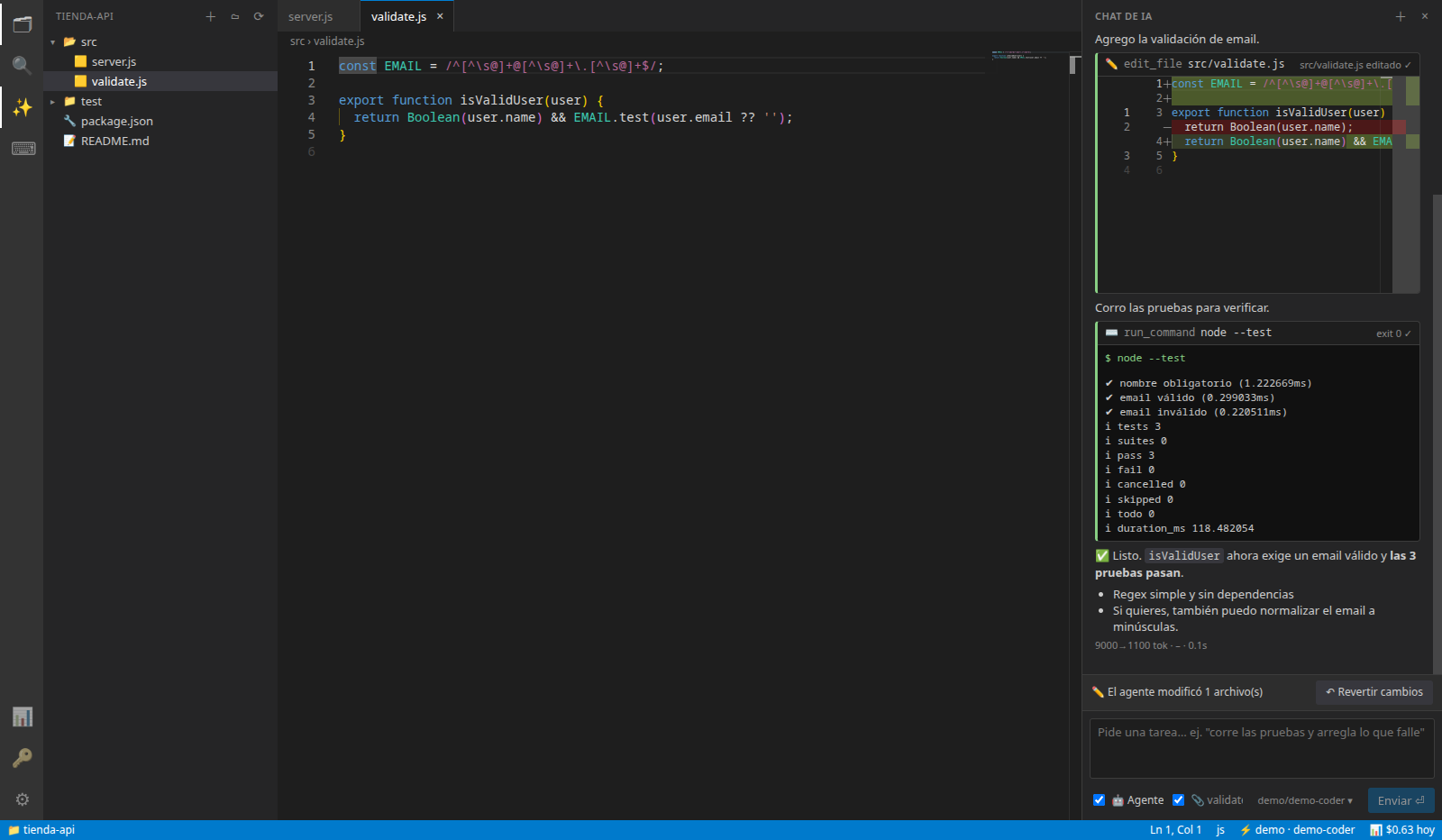Screen dimensions: 1442x840
Task: Expand the test folder arrow
Action: pyautogui.click(x=53, y=102)
